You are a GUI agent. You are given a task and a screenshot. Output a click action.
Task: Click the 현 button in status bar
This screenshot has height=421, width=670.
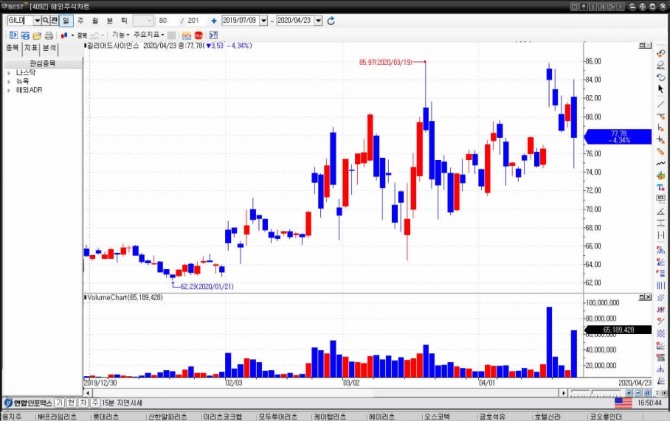point(71,403)
